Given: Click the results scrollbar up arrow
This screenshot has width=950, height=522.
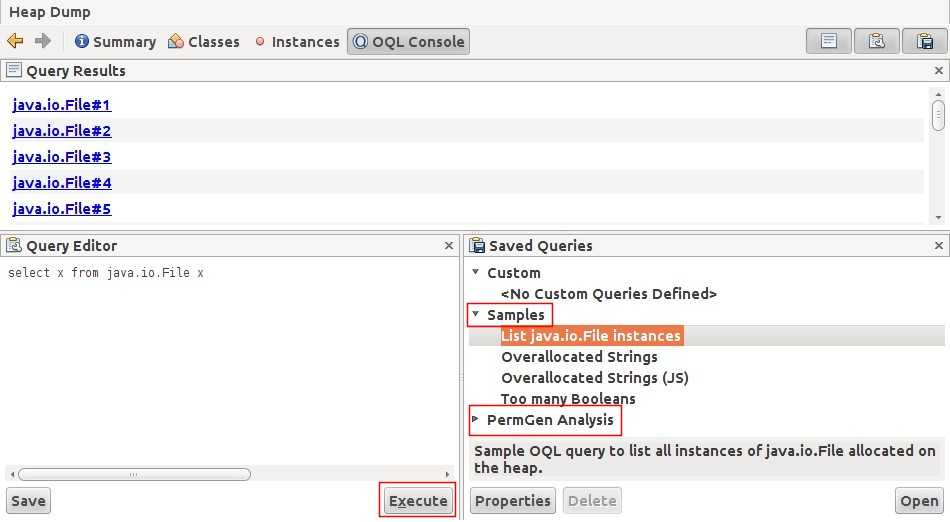Looking at the screenshot, I should pyautogui.click(x=938, y=94).
